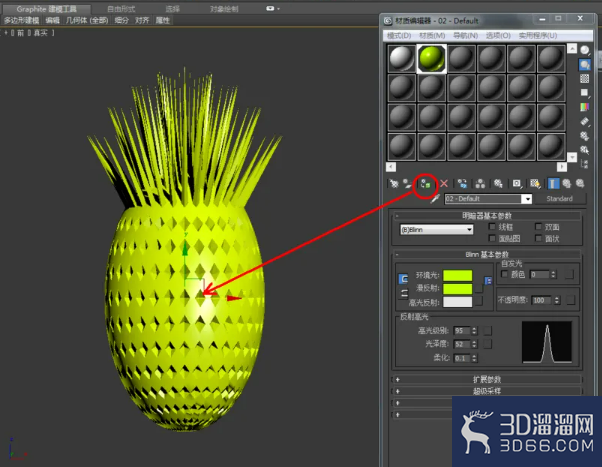Toggle Backlight icon on right toolbar
Image resolution: width=602 pixels, height=467 pixels.
click(x=584, y=65)
